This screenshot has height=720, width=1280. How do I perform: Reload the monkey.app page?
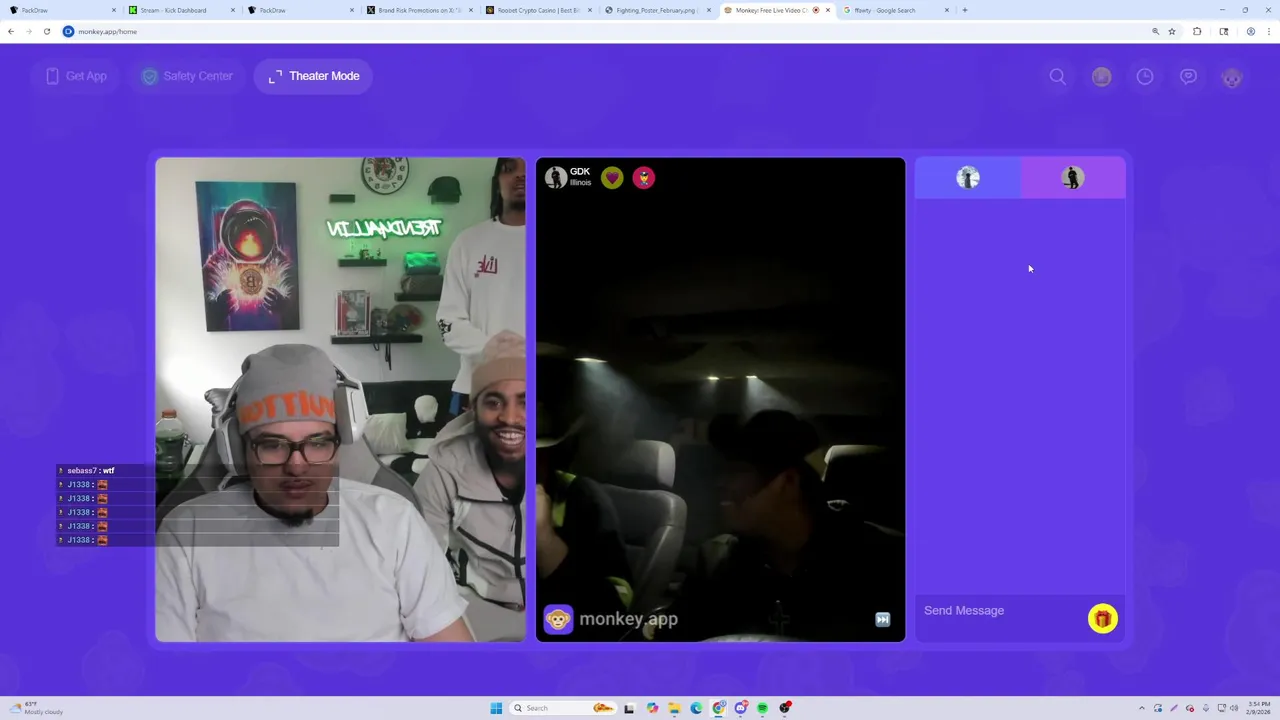pos(47,31)
